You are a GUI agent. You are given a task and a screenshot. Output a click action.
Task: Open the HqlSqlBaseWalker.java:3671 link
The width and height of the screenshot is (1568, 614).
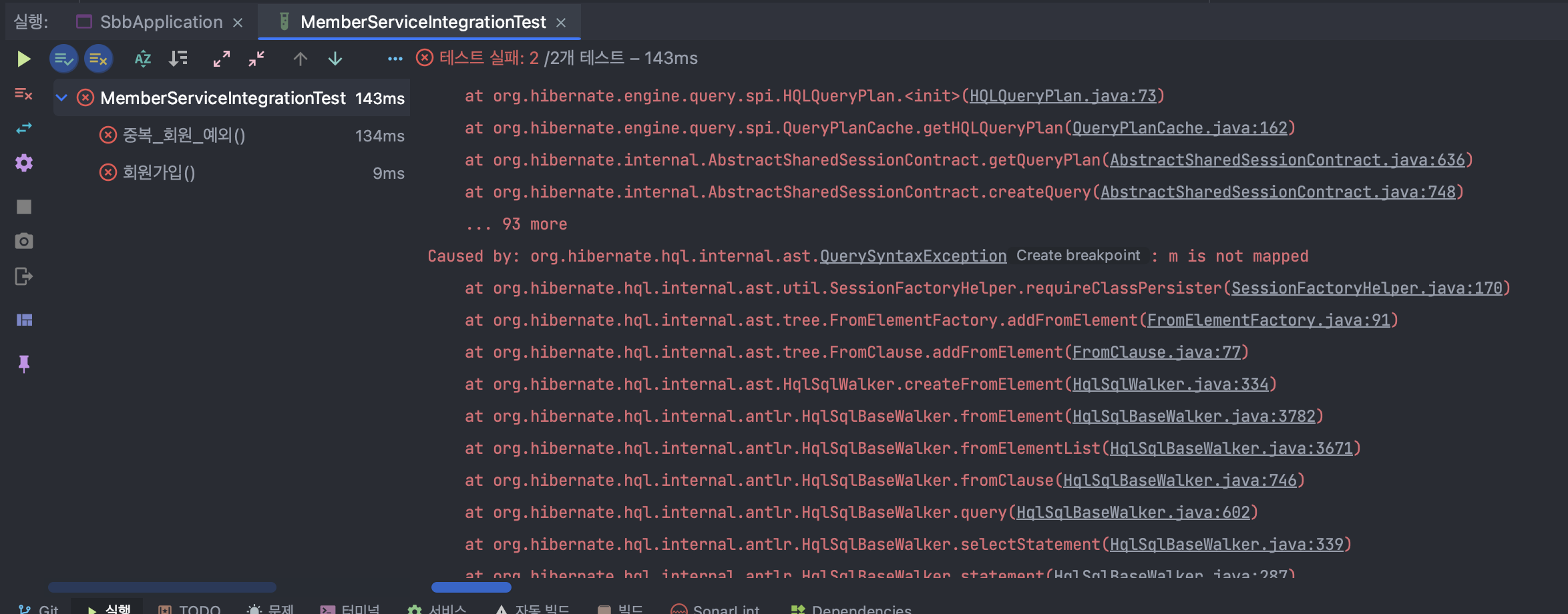tap(1231, 448)
